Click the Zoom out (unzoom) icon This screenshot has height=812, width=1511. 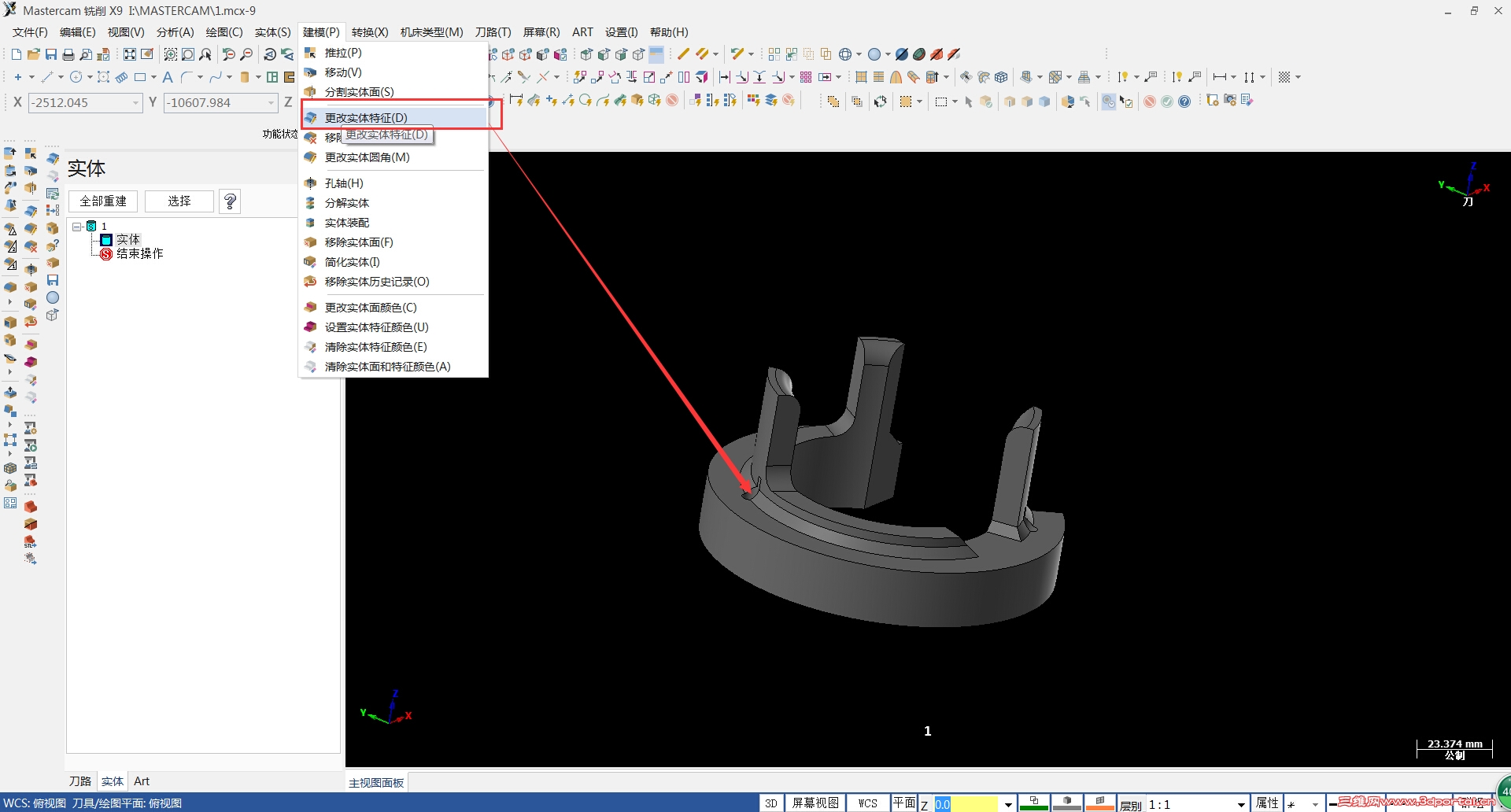tap(246, 54)
